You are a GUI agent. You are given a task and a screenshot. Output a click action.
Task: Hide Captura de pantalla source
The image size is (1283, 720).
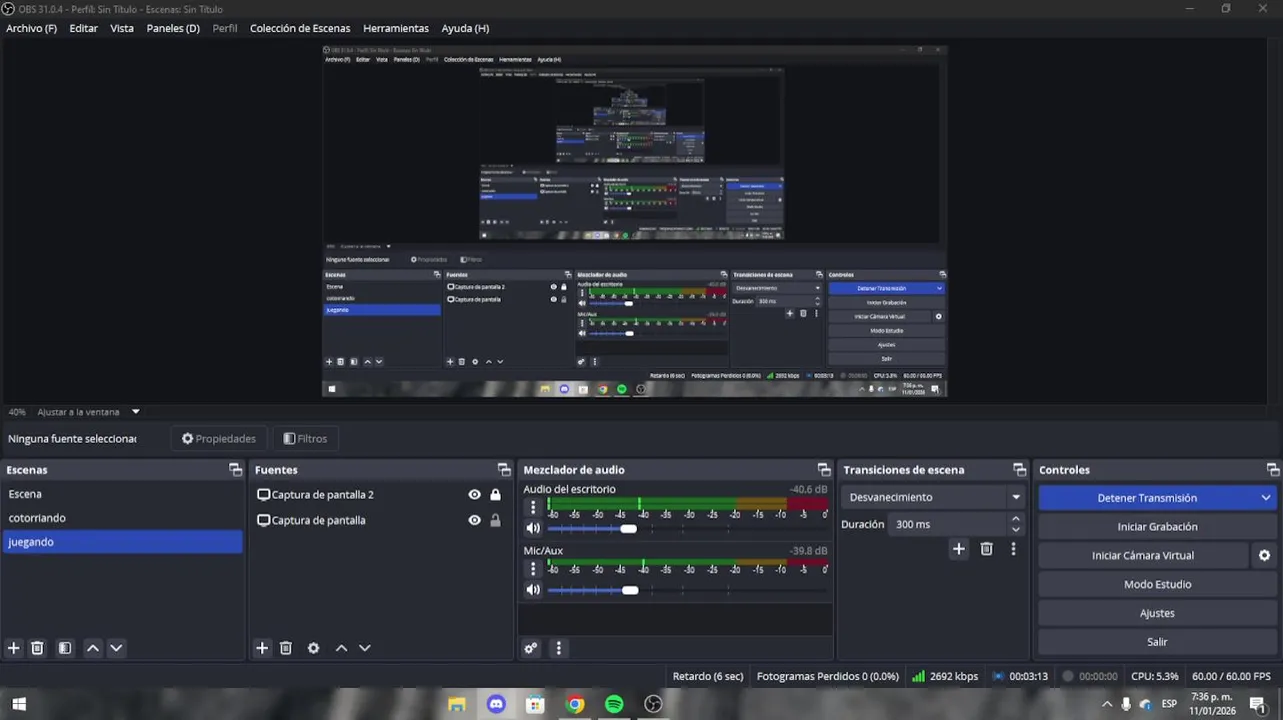point(474,520)
